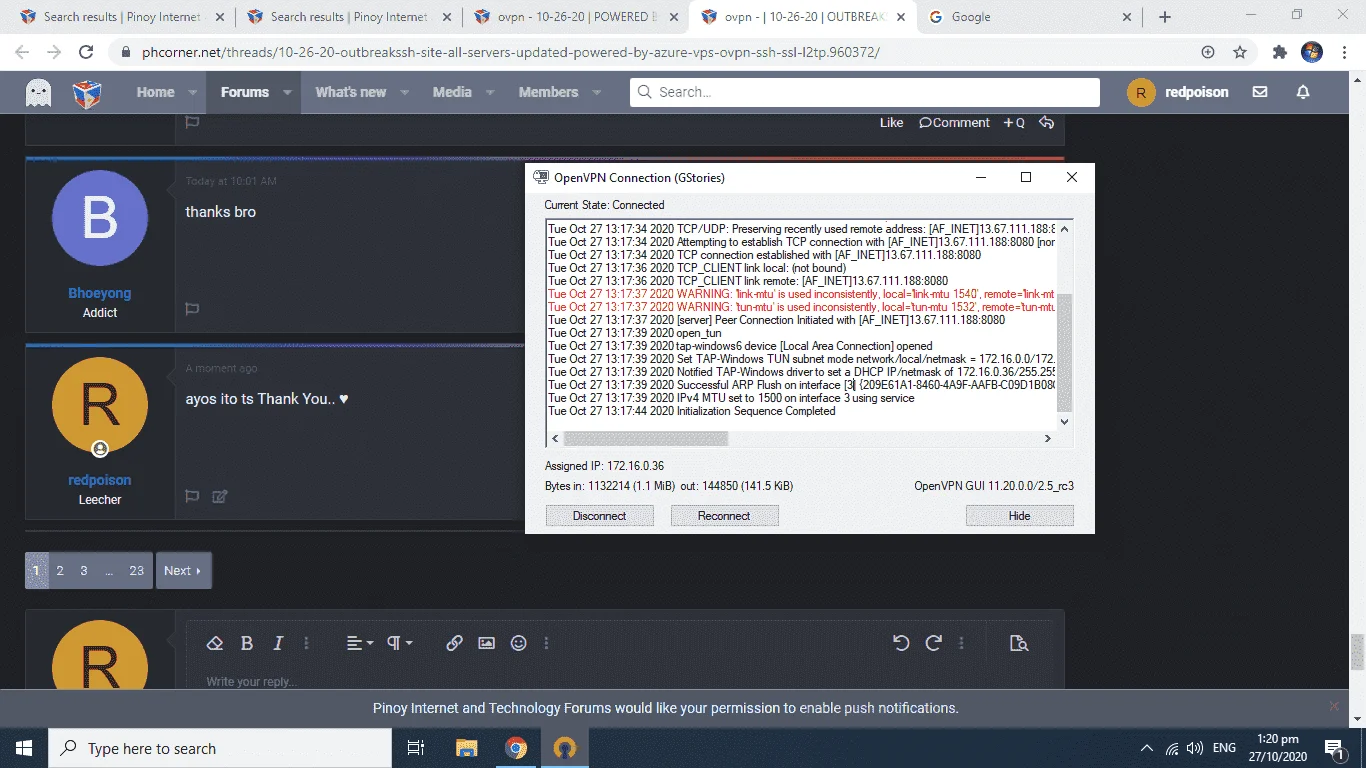Go to page 2 of the thread
The width and height of the screenshot is (1366, 768).
60,571
